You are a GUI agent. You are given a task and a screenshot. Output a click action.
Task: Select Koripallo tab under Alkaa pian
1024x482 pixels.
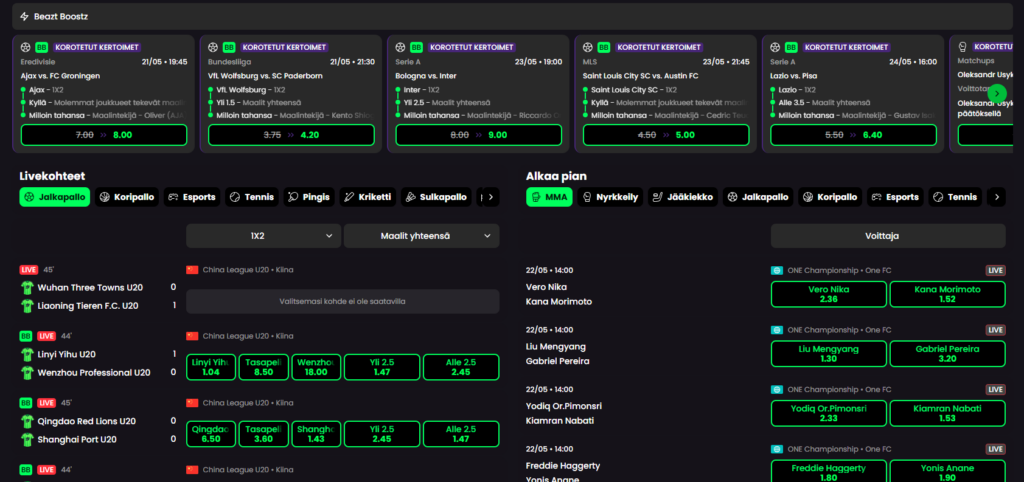tap(830, 197)
